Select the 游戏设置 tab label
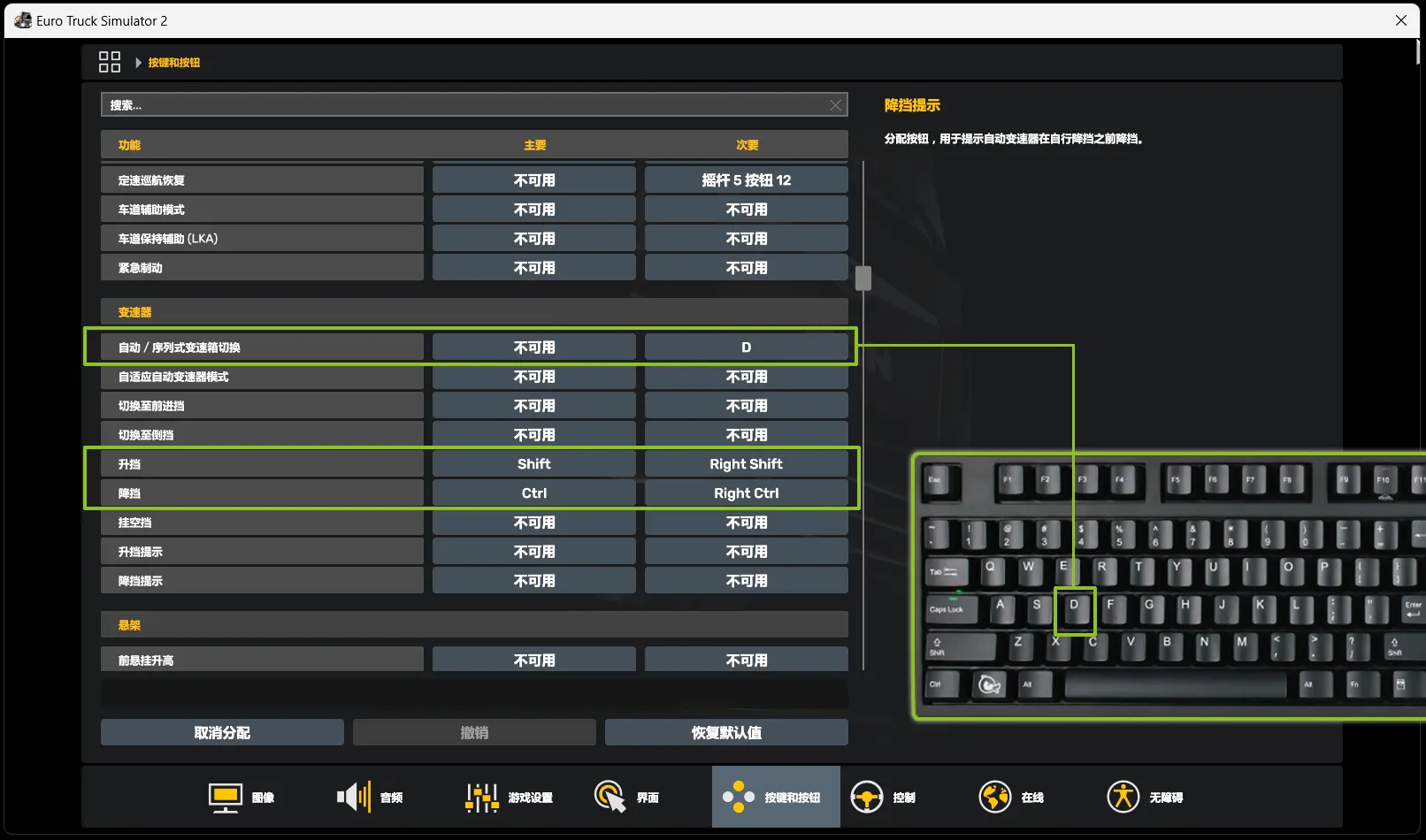This screenshot has height=840, width=1426. pyautogui.click(x=531, y=798)
